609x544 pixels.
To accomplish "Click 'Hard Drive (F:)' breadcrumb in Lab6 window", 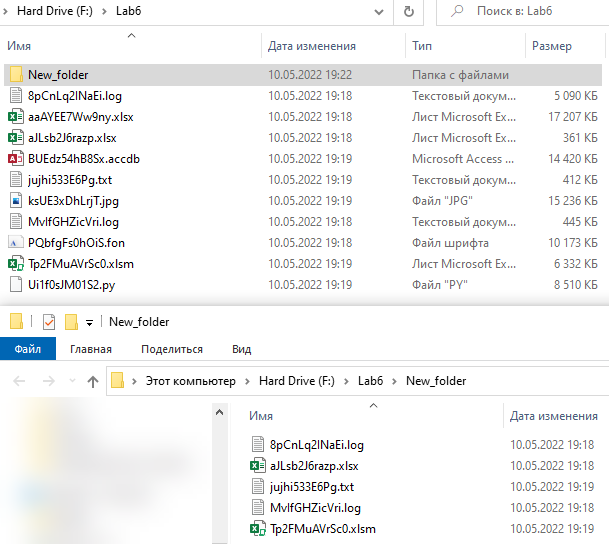I will 55,11.
